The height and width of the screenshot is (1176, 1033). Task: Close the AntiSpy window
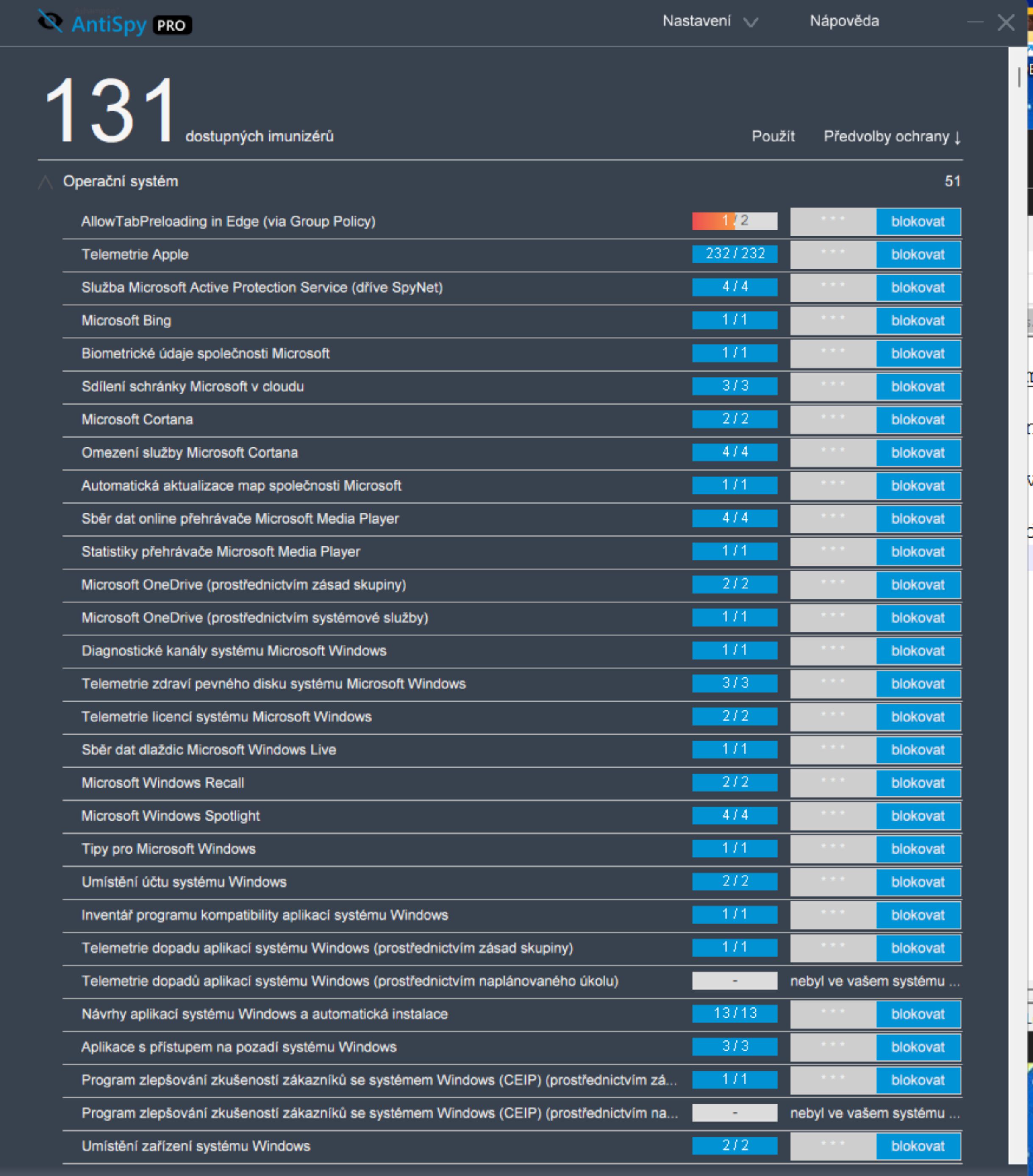[1006, 22]
